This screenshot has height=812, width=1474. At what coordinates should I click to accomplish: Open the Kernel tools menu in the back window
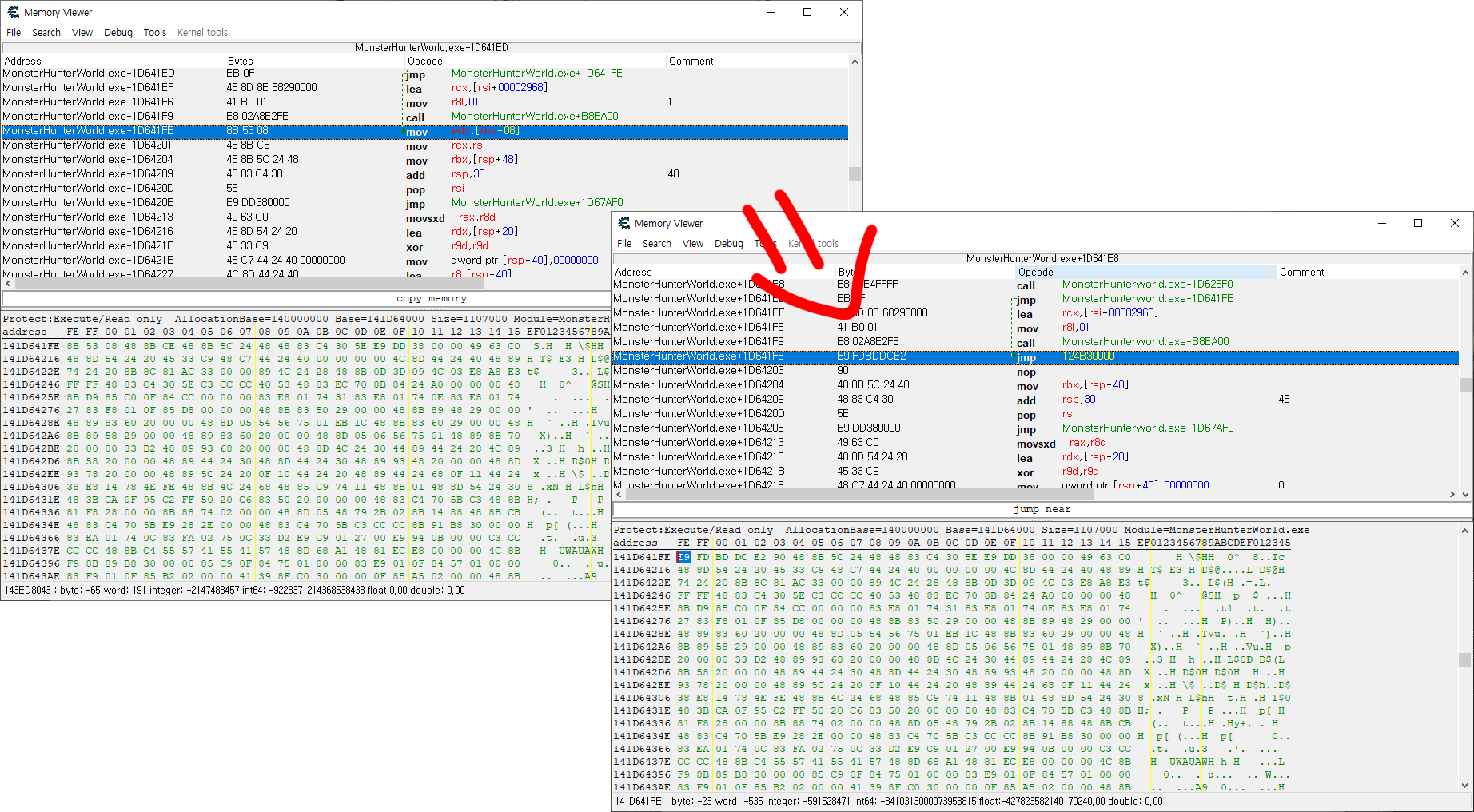click(202, 33)
